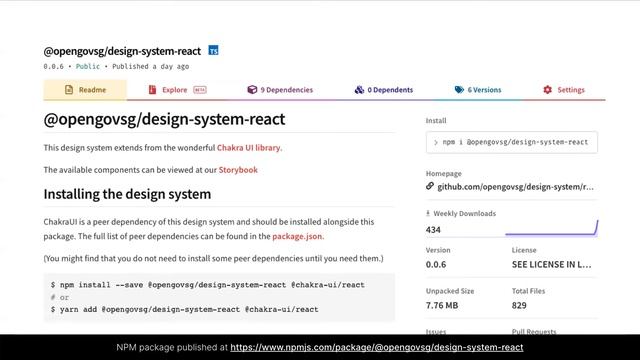Image resolution: width=640 pixels, height=360 pixels.
Task: Click the large @opengovsg/design-system-react readme heading
Action: (x=164, y=119)
